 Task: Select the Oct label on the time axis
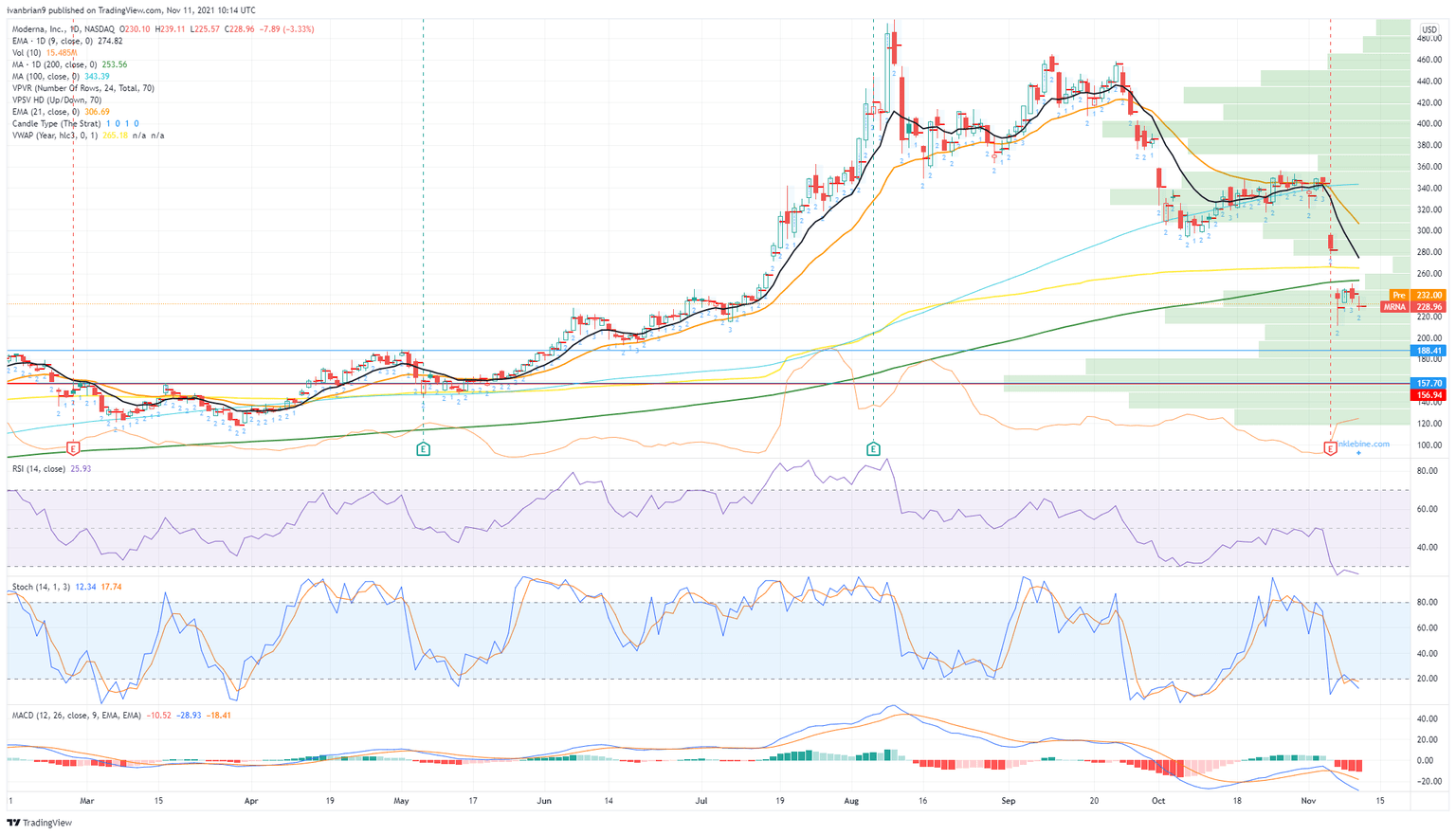[1158, 801]
